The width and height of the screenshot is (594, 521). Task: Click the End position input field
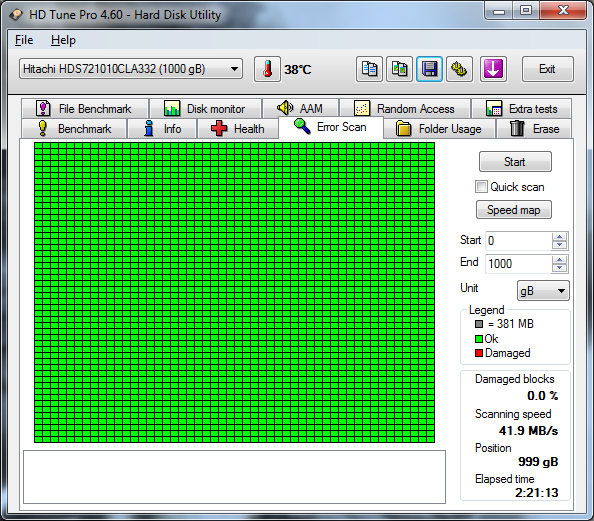pyautogui.click(x=518, y=264)
